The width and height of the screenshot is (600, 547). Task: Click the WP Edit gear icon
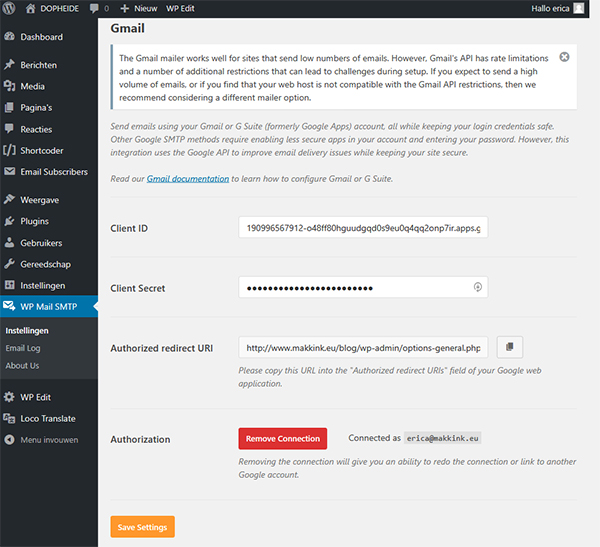[9, 397]
